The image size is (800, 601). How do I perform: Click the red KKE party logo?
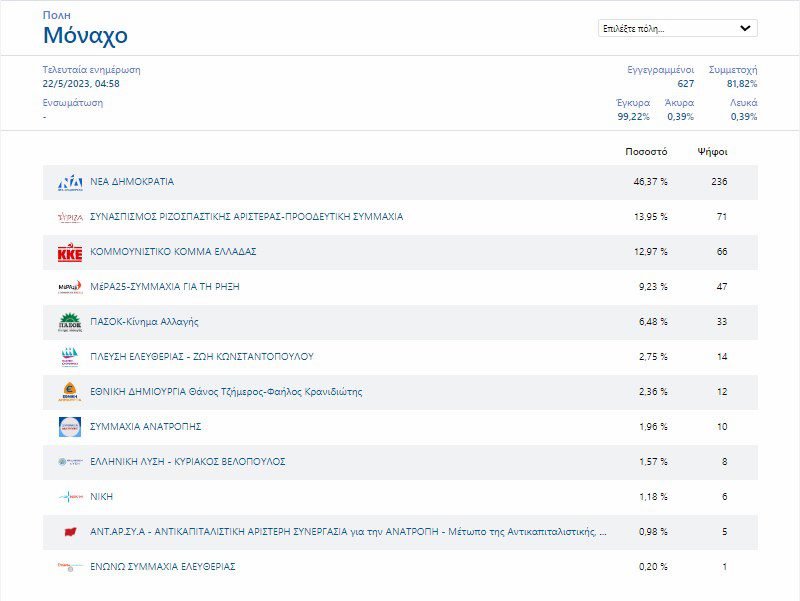(70, 252)
